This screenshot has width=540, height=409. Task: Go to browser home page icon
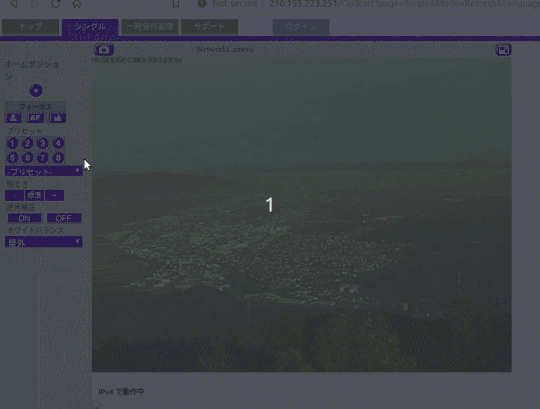(76, 4)
